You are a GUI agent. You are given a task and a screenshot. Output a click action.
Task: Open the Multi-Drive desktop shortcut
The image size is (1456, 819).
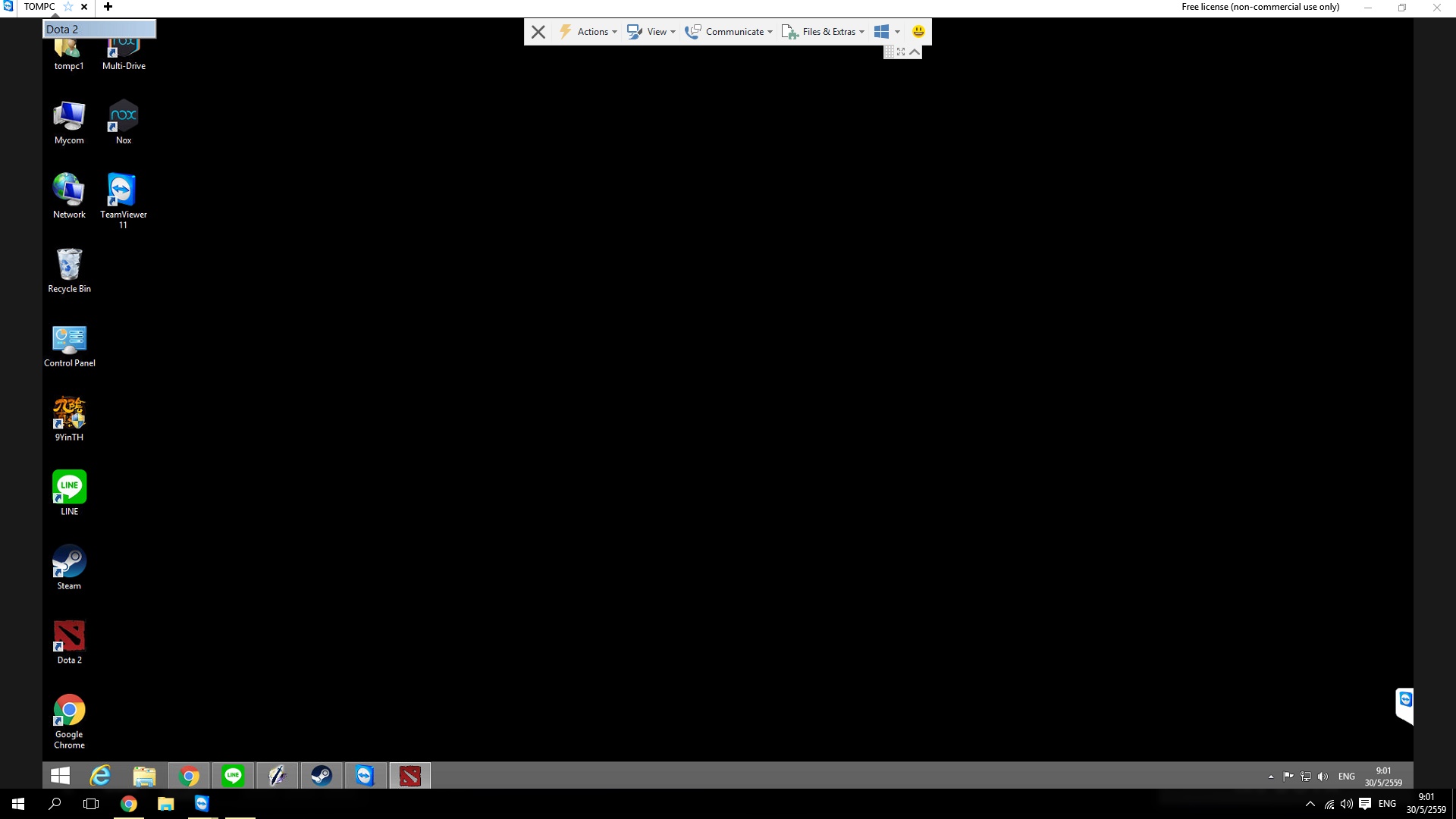pos(124,53)
